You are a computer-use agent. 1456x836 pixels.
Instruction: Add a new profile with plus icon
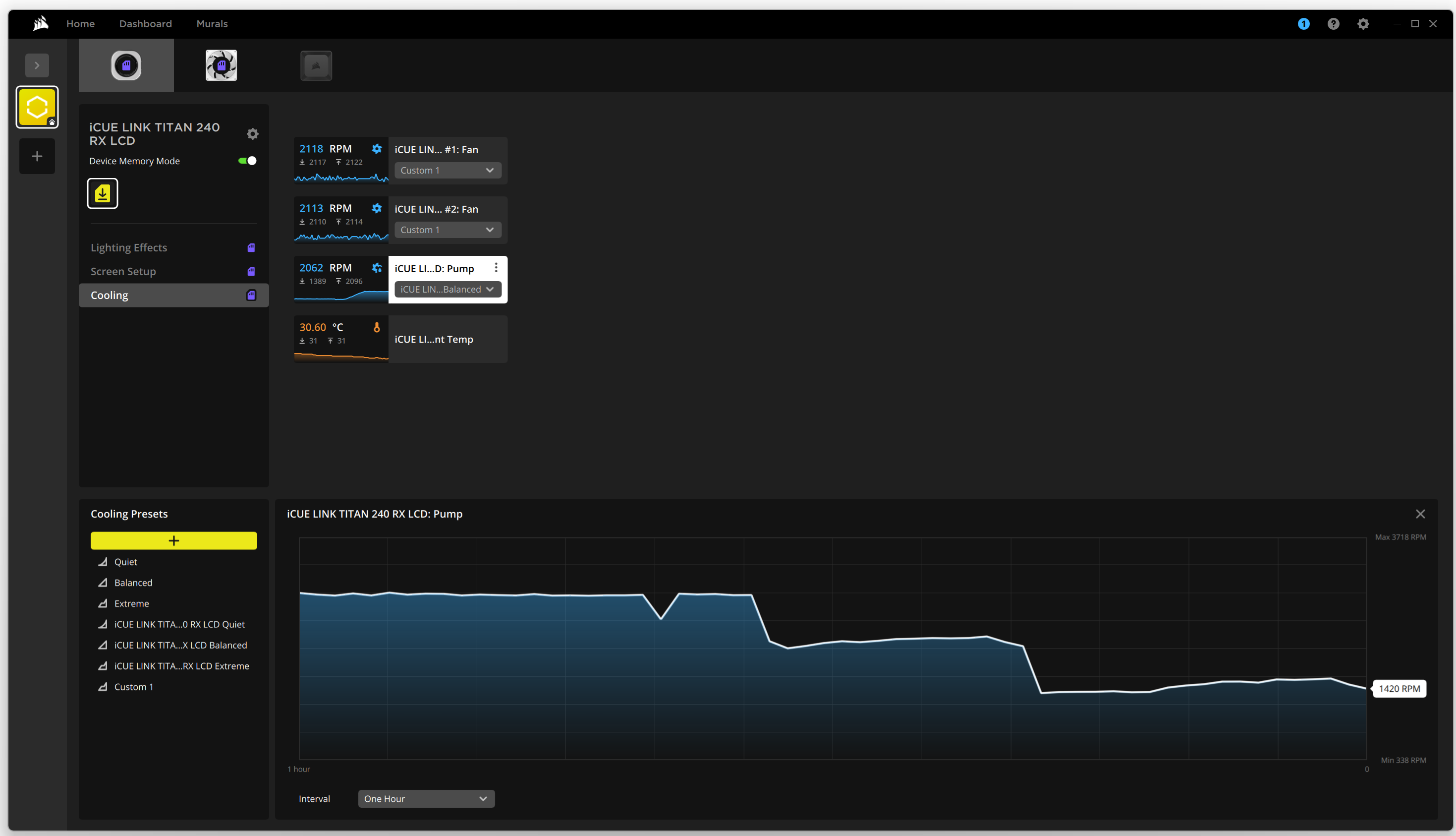tap(37, 156)
